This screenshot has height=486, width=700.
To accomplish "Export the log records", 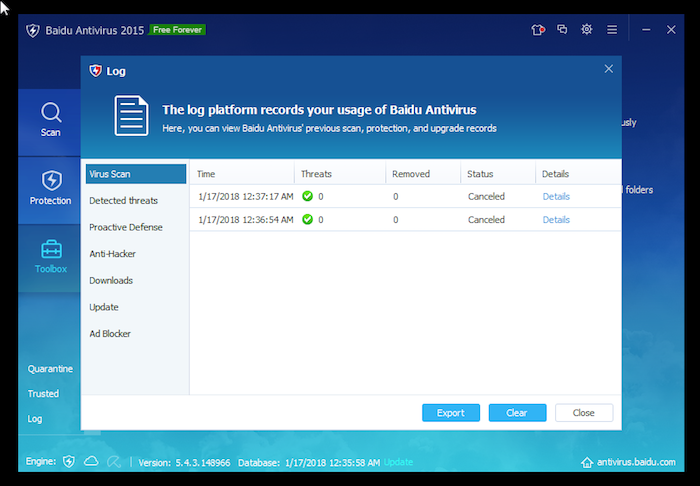I will pos(451,413).
